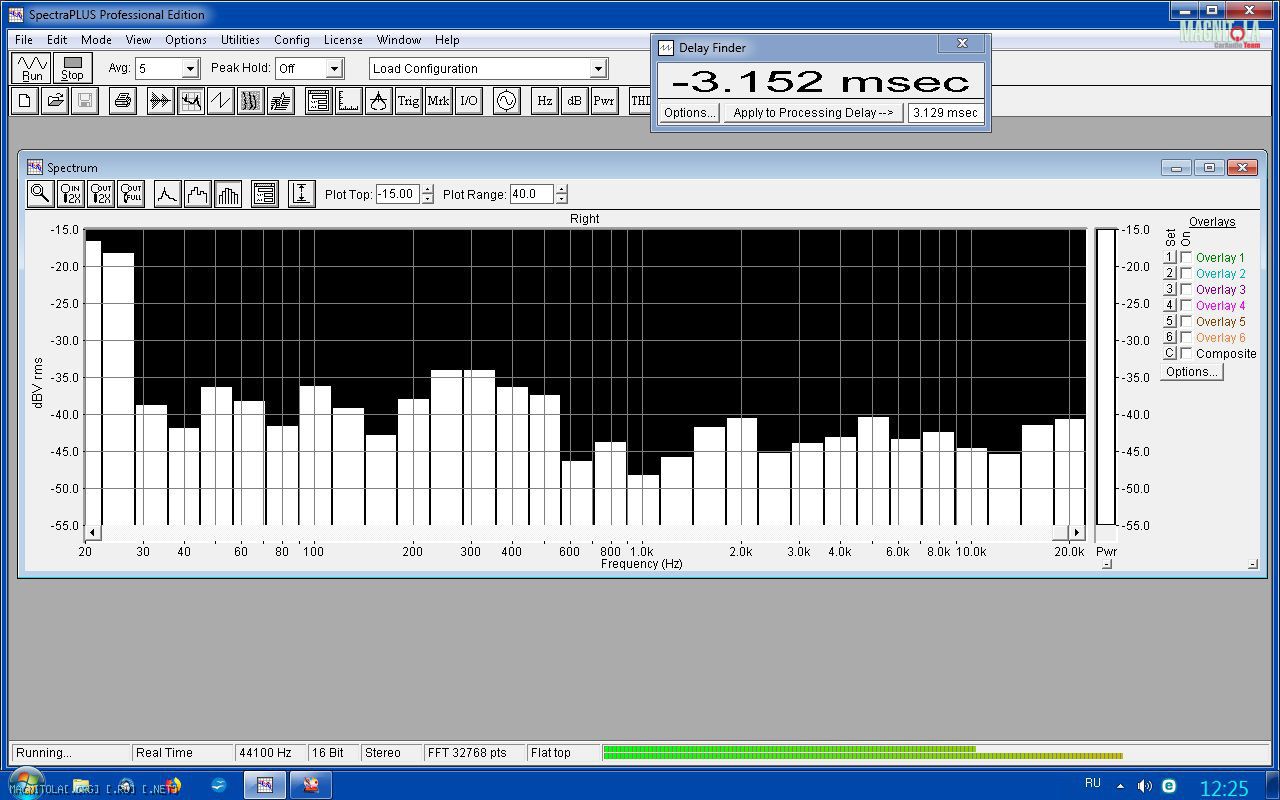Enable Overlay 5 checkbox
Image resolution: width=1280 pixels, height=800 pixels.
coord(1186,322)
